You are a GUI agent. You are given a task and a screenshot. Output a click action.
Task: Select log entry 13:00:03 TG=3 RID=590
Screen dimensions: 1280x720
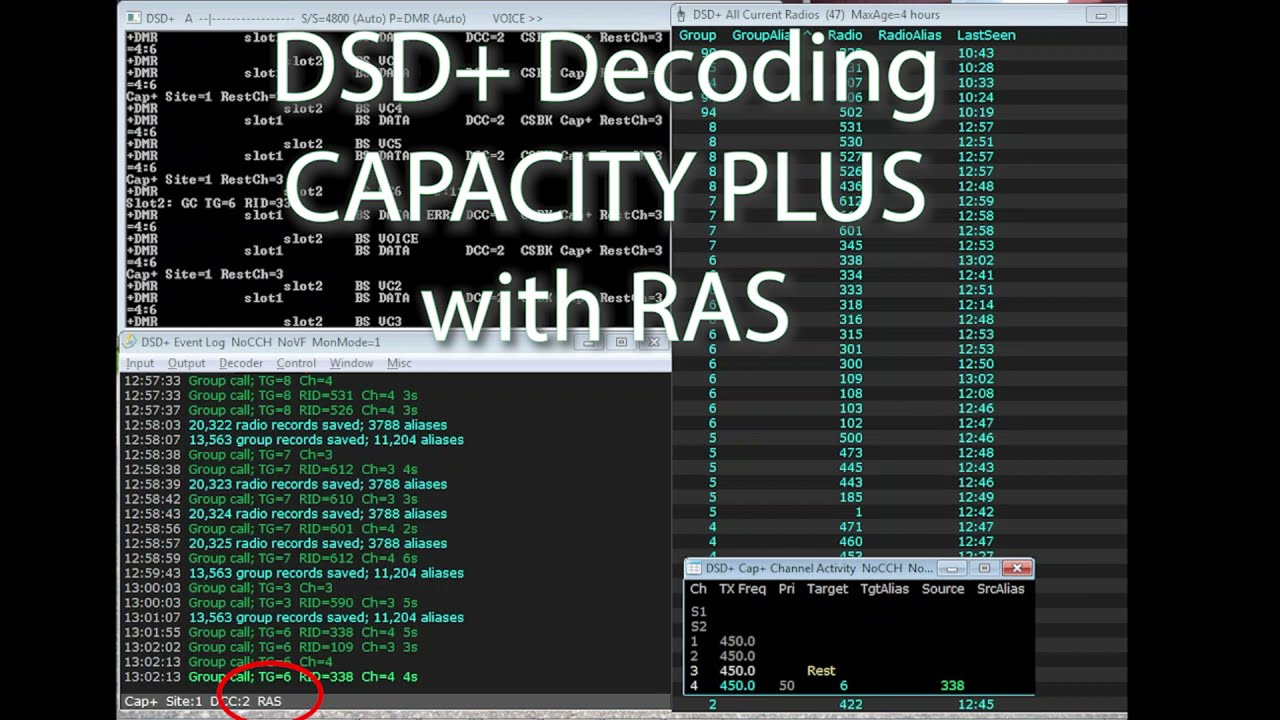pyautogui.click(x=271, y=603)
